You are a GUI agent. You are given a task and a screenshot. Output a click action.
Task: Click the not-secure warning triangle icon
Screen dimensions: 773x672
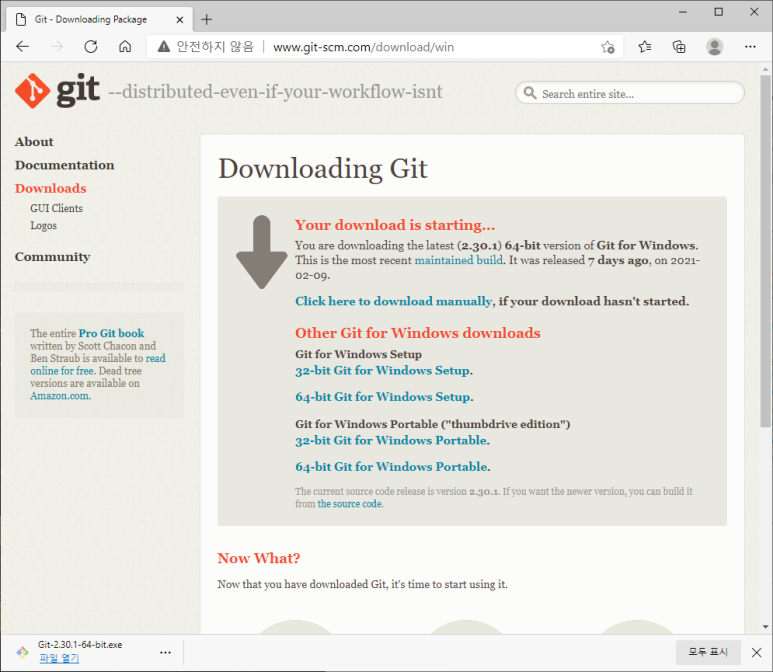[x=164, y=47]
